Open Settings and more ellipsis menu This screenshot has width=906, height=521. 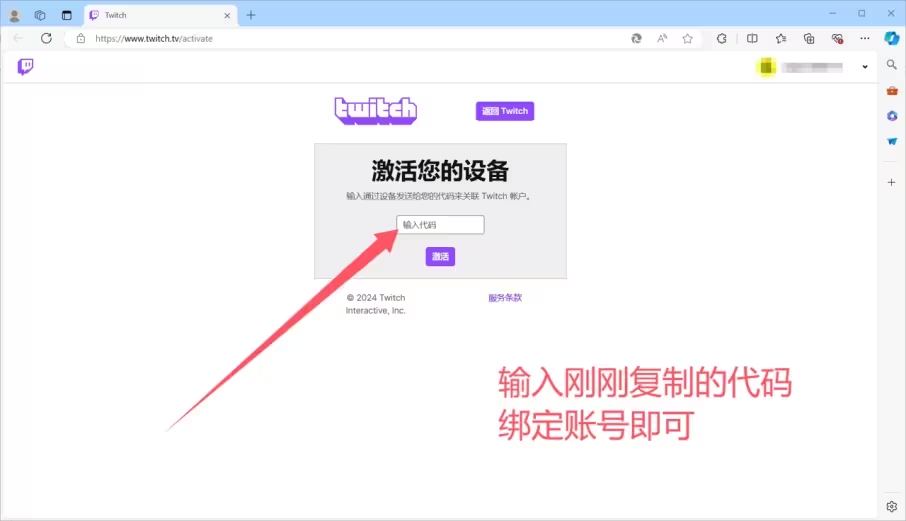864,39
